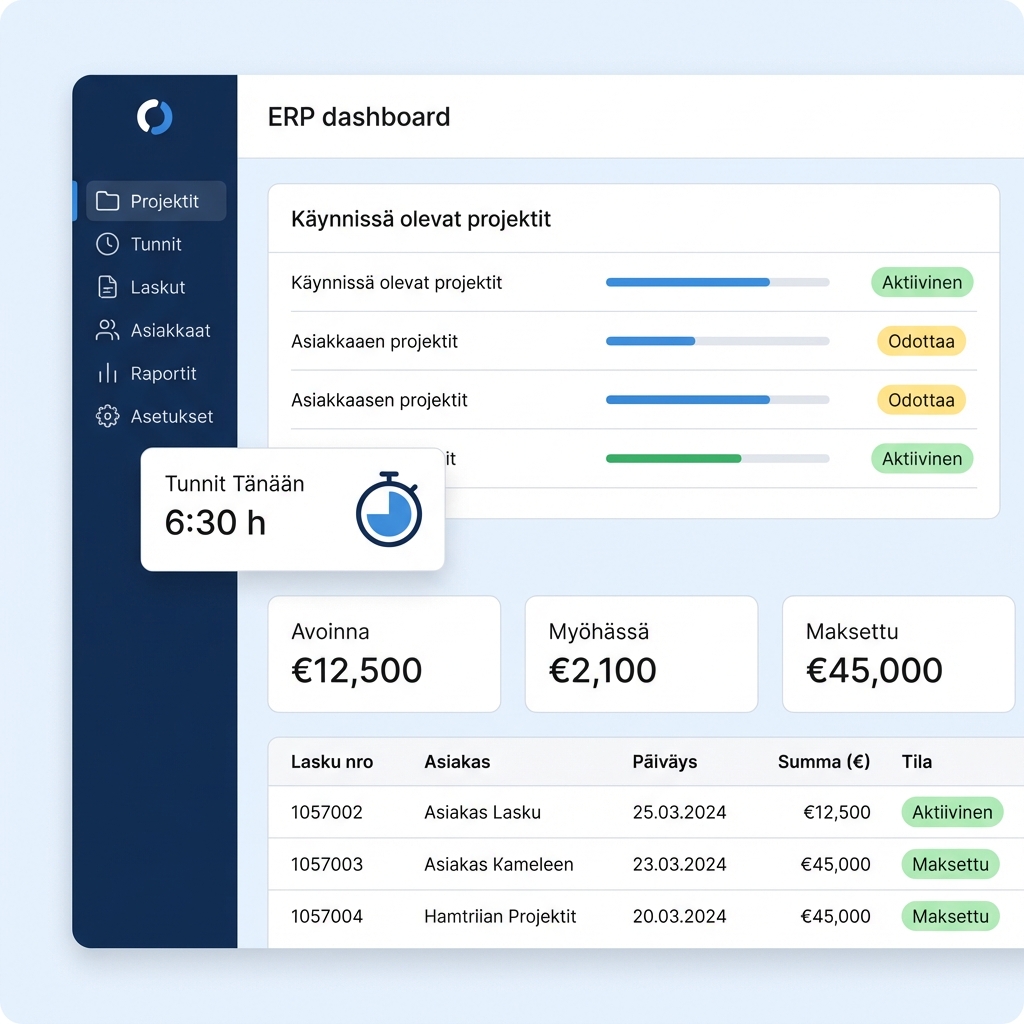1024x1024 pixels.
Task: Click the circular app logo in sidebar
Action: [155, 117]
